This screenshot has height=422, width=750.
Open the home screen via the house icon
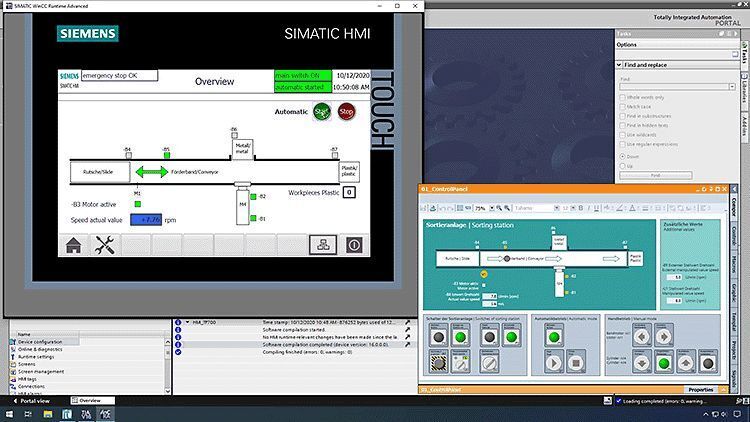(73, 245)
